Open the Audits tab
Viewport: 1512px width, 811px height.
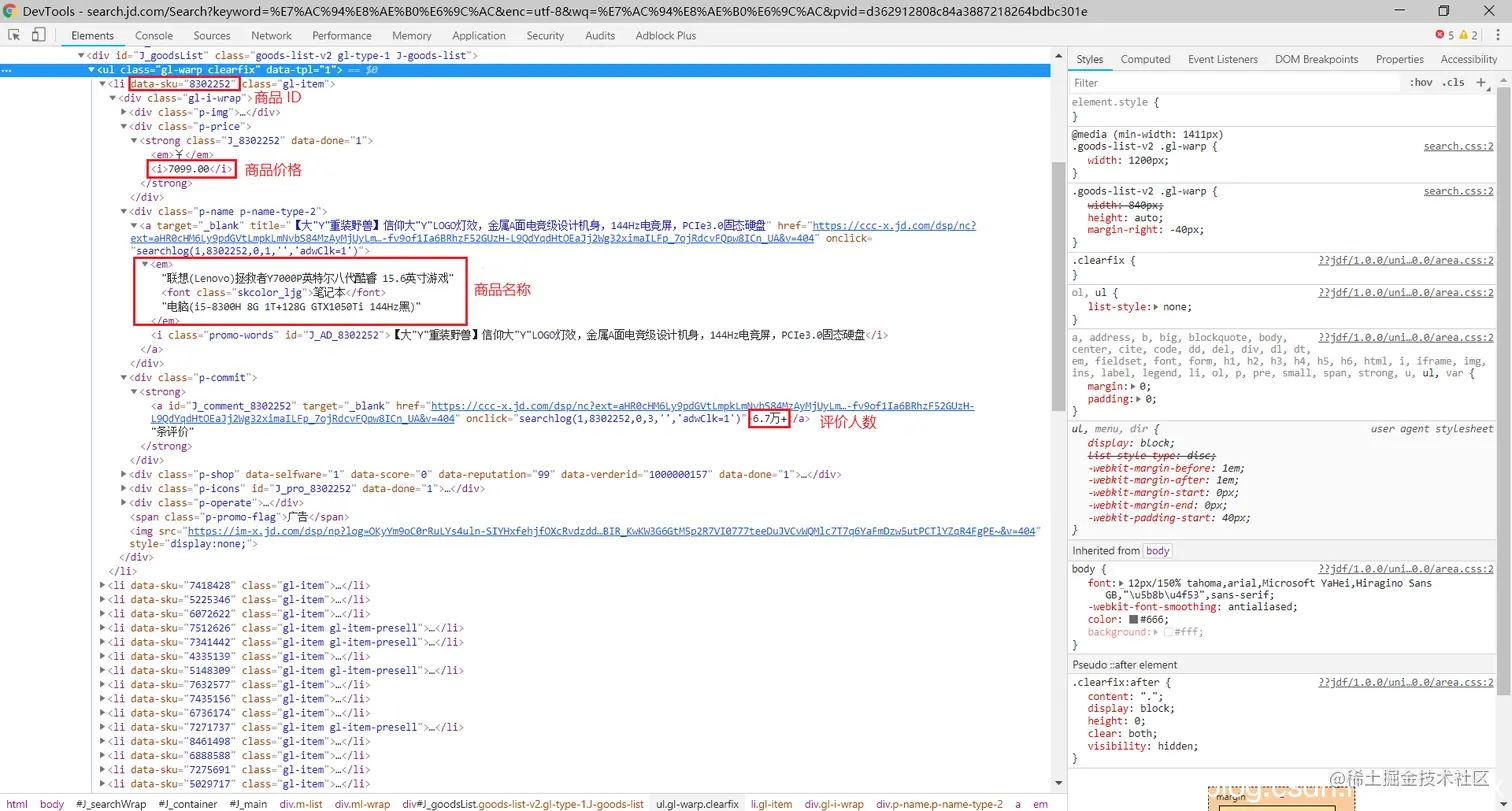pos(600,35)
